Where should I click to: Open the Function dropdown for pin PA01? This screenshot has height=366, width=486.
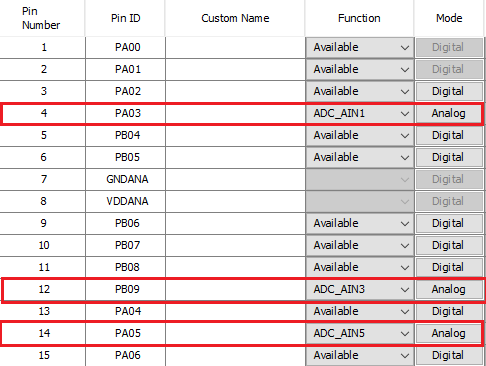pyautogui.click(x=360, y=69)
